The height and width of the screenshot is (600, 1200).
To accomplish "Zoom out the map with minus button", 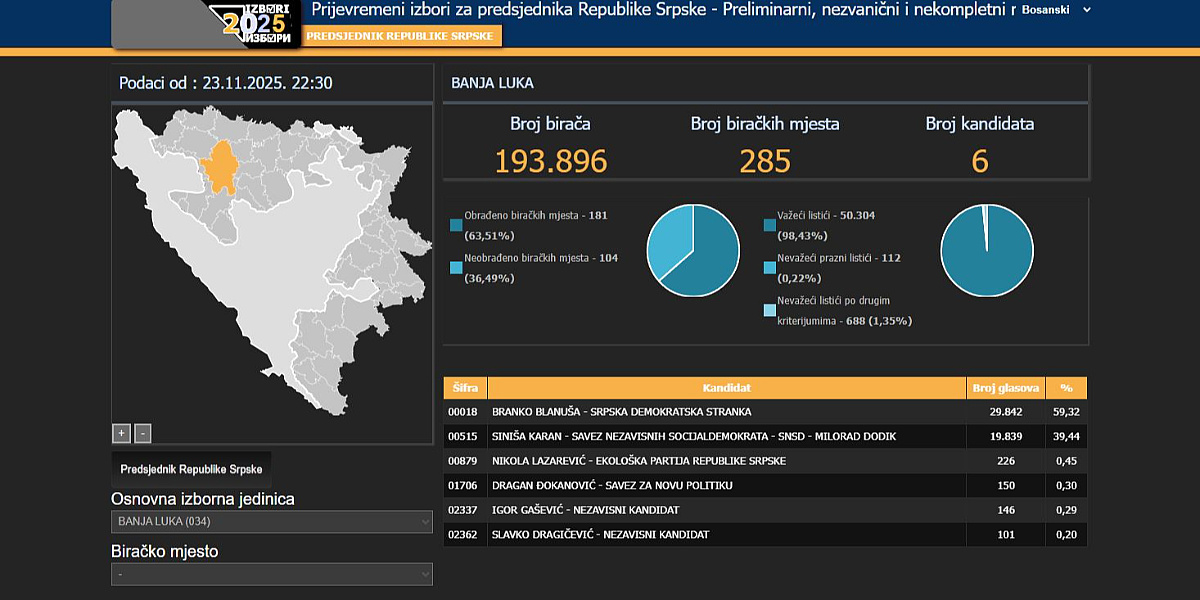I will (x=143, y=433).
